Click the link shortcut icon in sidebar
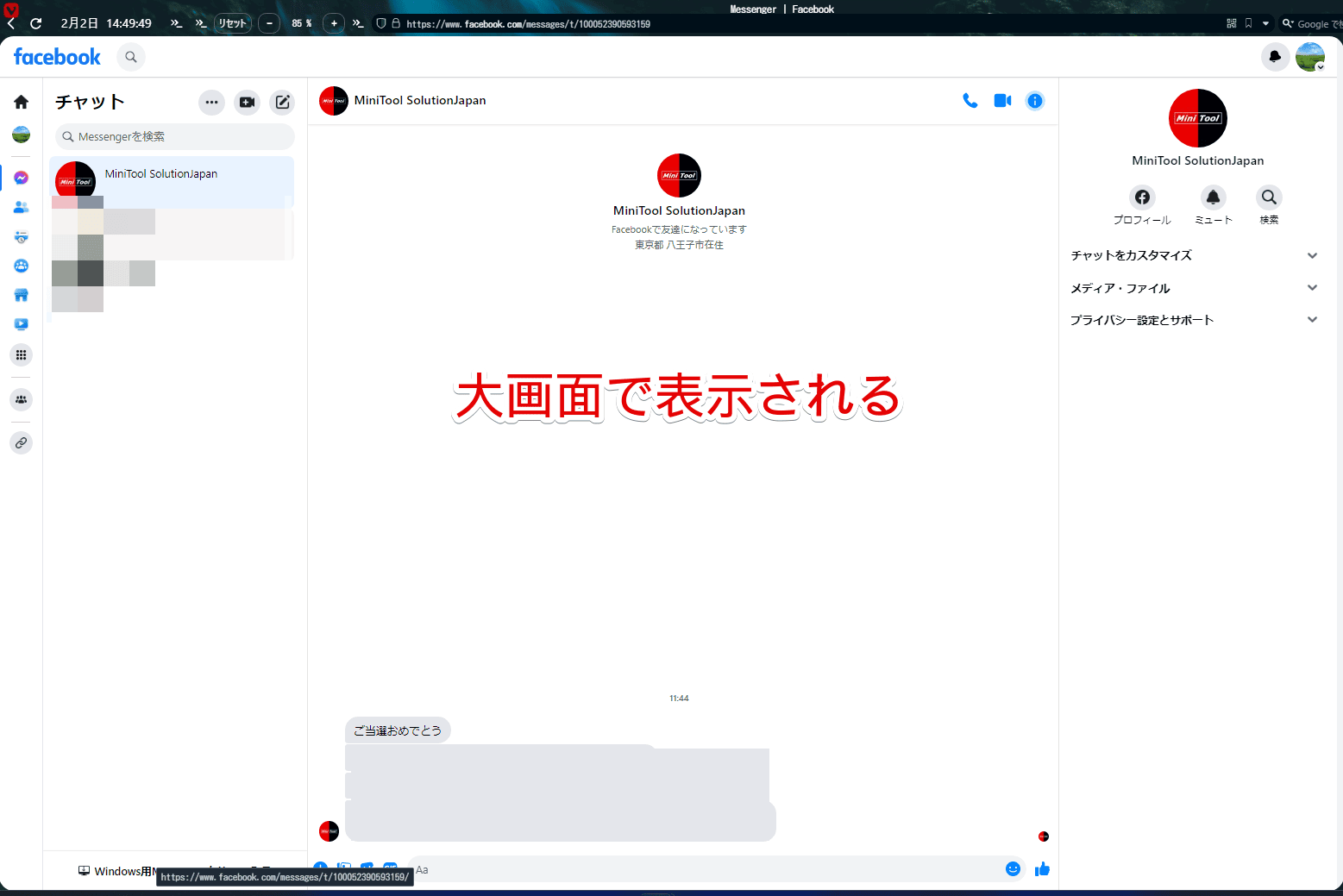Viewport: 1343px width, 896px height. (22, 442)
